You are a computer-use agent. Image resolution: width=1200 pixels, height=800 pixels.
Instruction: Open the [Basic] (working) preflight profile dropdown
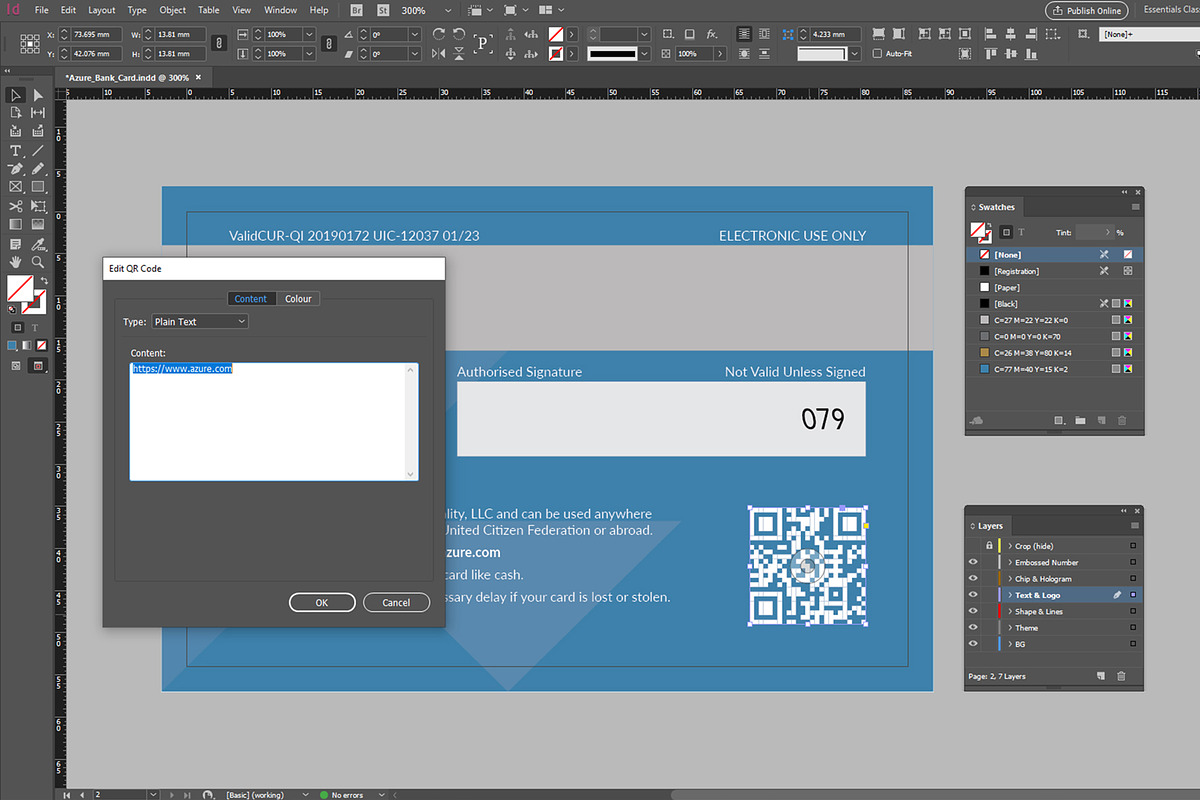[307, 795]
